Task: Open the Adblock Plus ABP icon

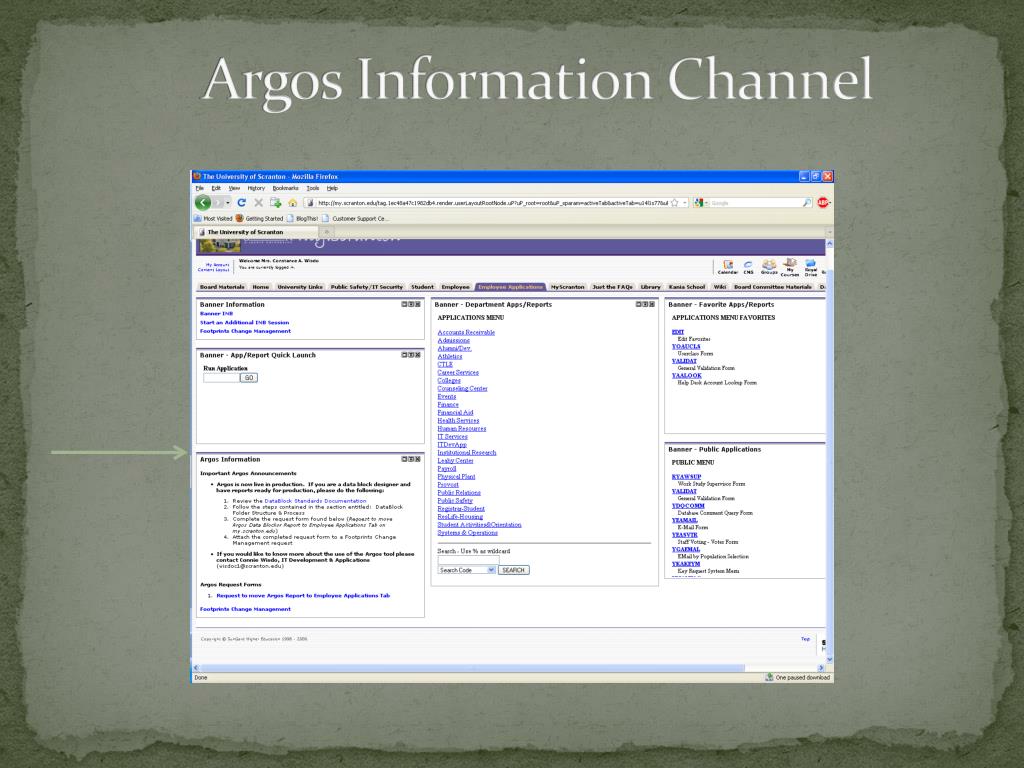Action: (x=823, y=203)
